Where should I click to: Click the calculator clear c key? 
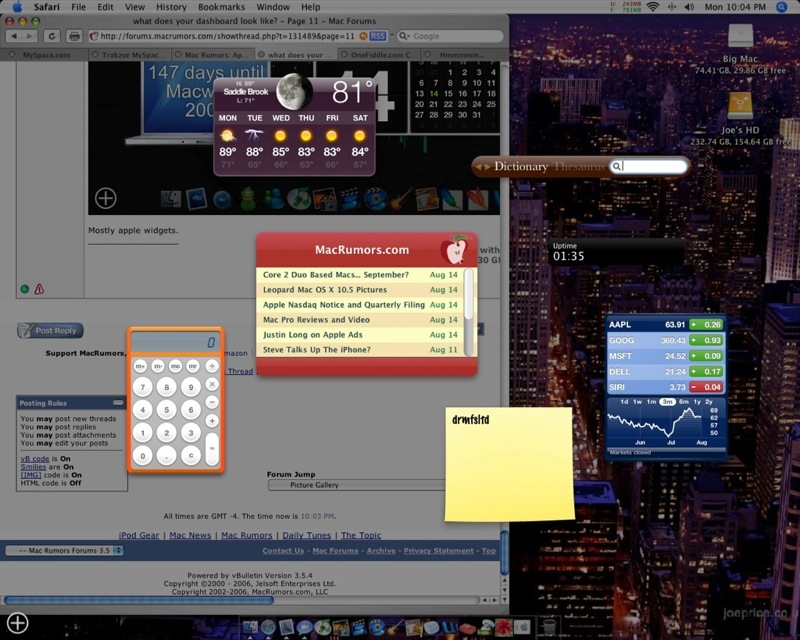click(190, 455)
